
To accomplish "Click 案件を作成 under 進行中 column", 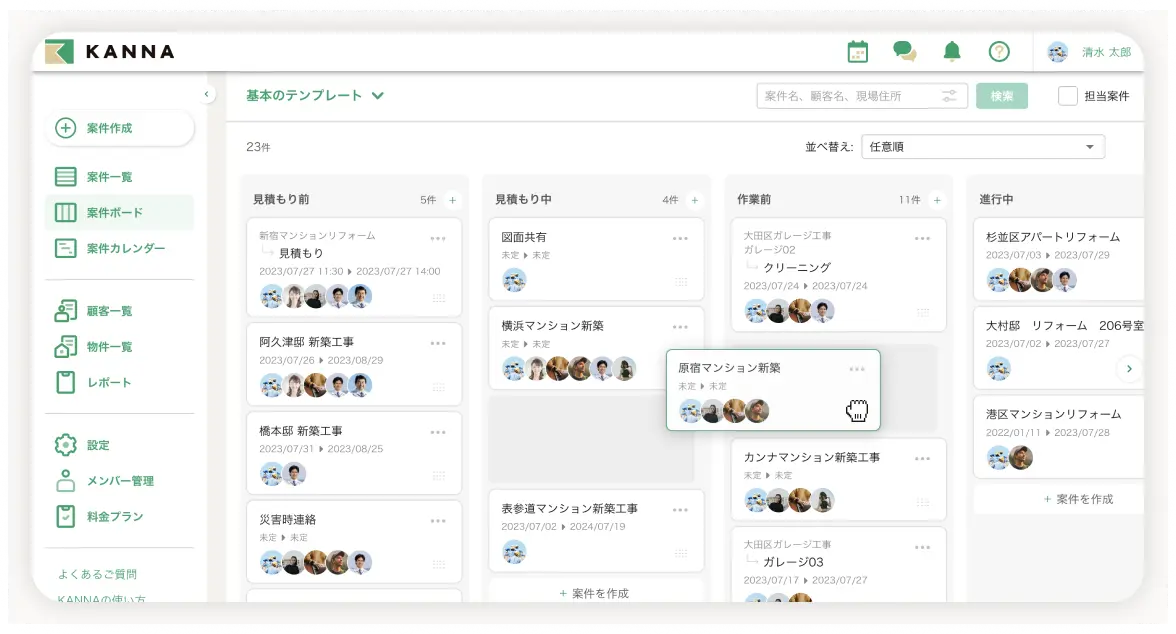I will [1078, 499].
